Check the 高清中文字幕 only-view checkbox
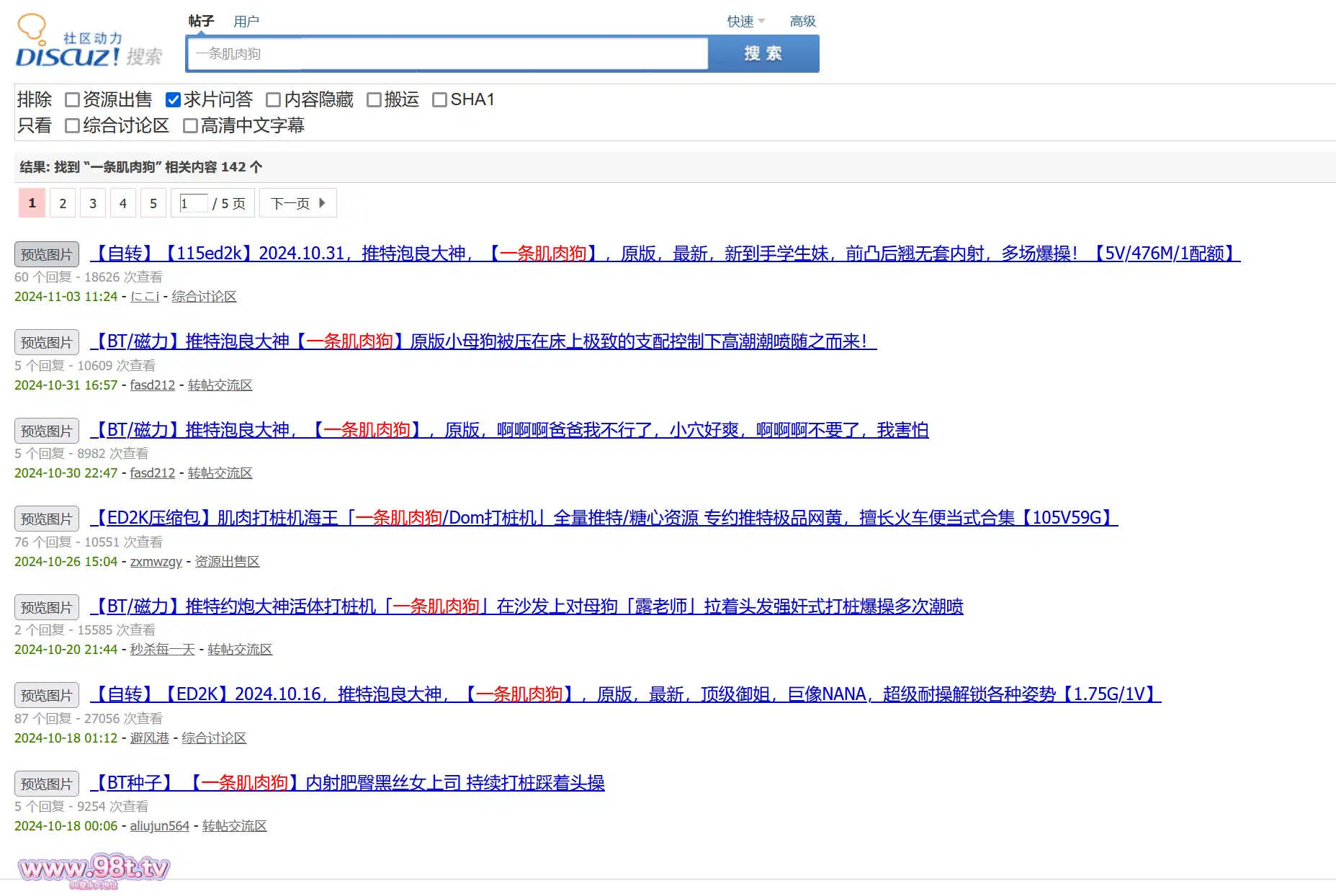The height and width of the screenshot is (896, 1336). point(190,126)
